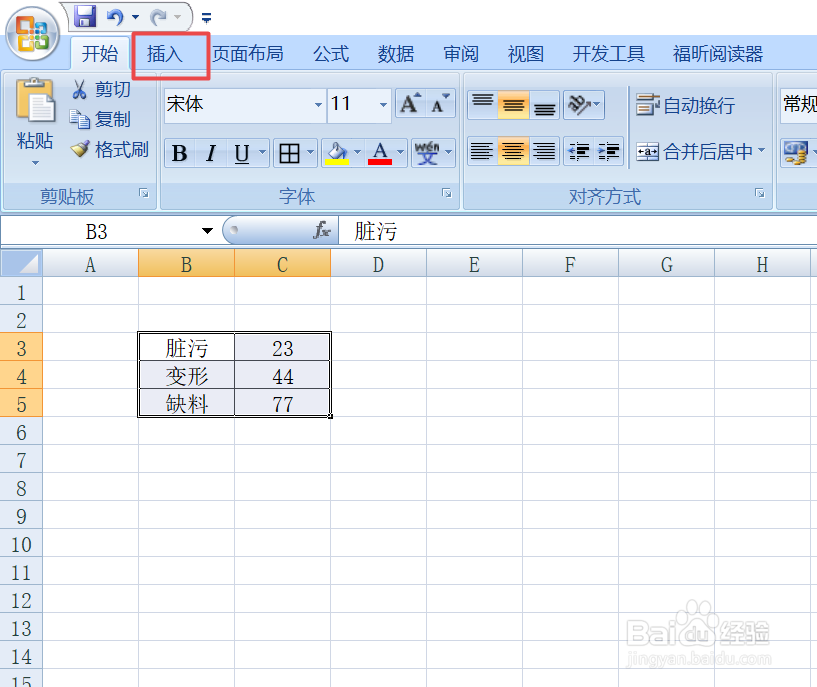The image size is (817, 687).
Task: Align text right
Action: (544, 152)
